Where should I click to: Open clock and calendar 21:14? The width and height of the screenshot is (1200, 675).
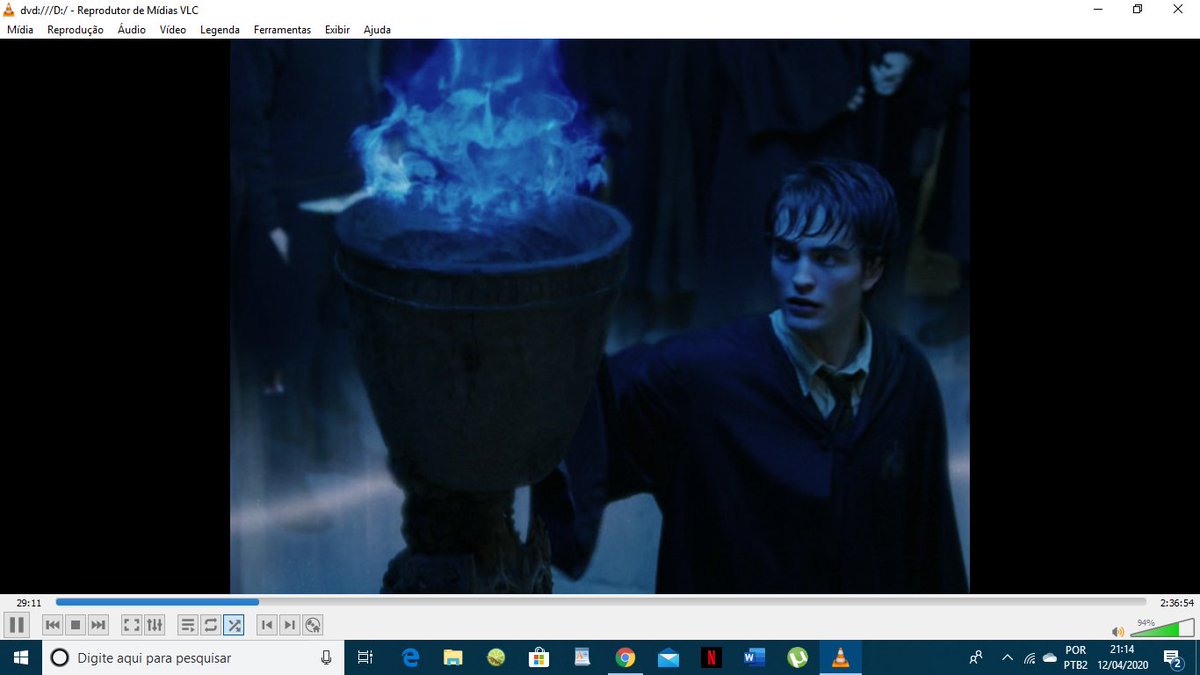pyautogui.click(x=1122, y=657)
